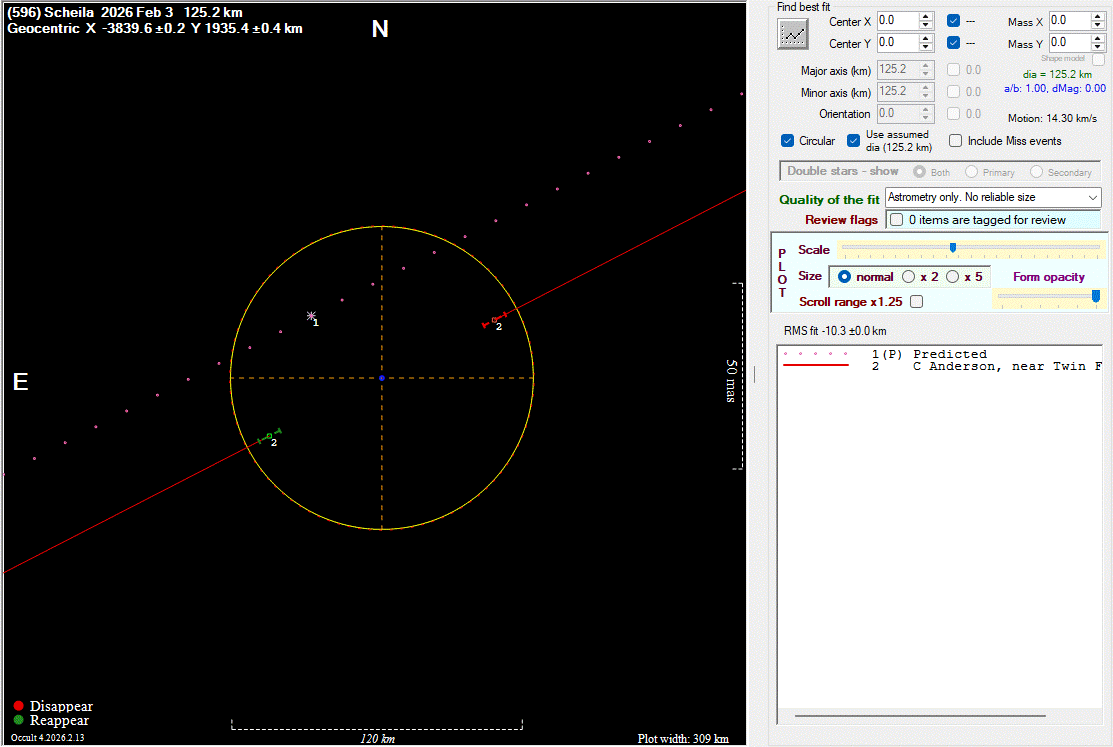Viewport: 1113px width, 747px height.
Task: Toggle Use assumed dia checkbox
Action: tap(854, 141)
